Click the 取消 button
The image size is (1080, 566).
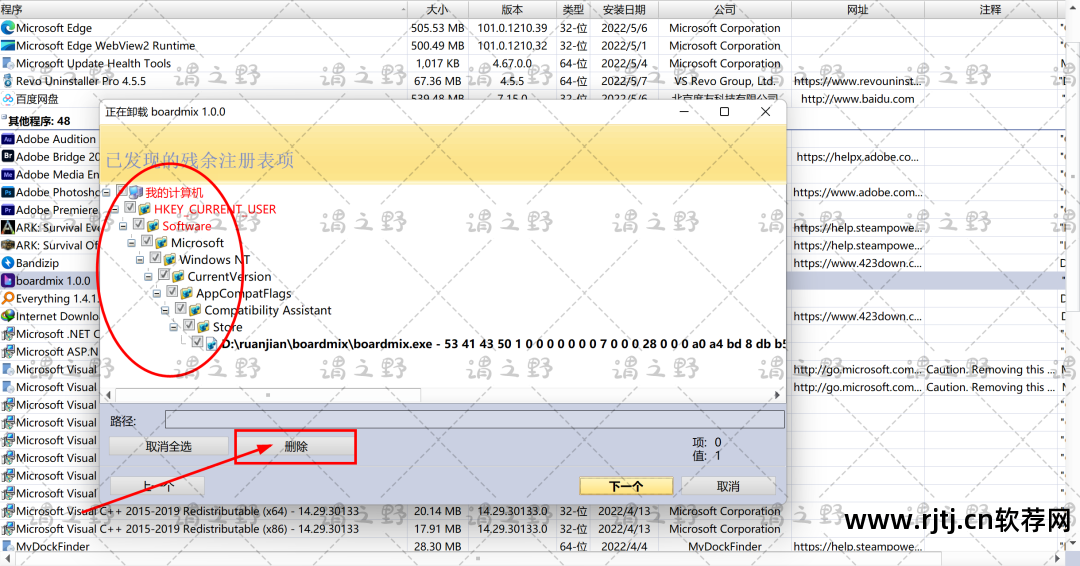tap(728, 486)
